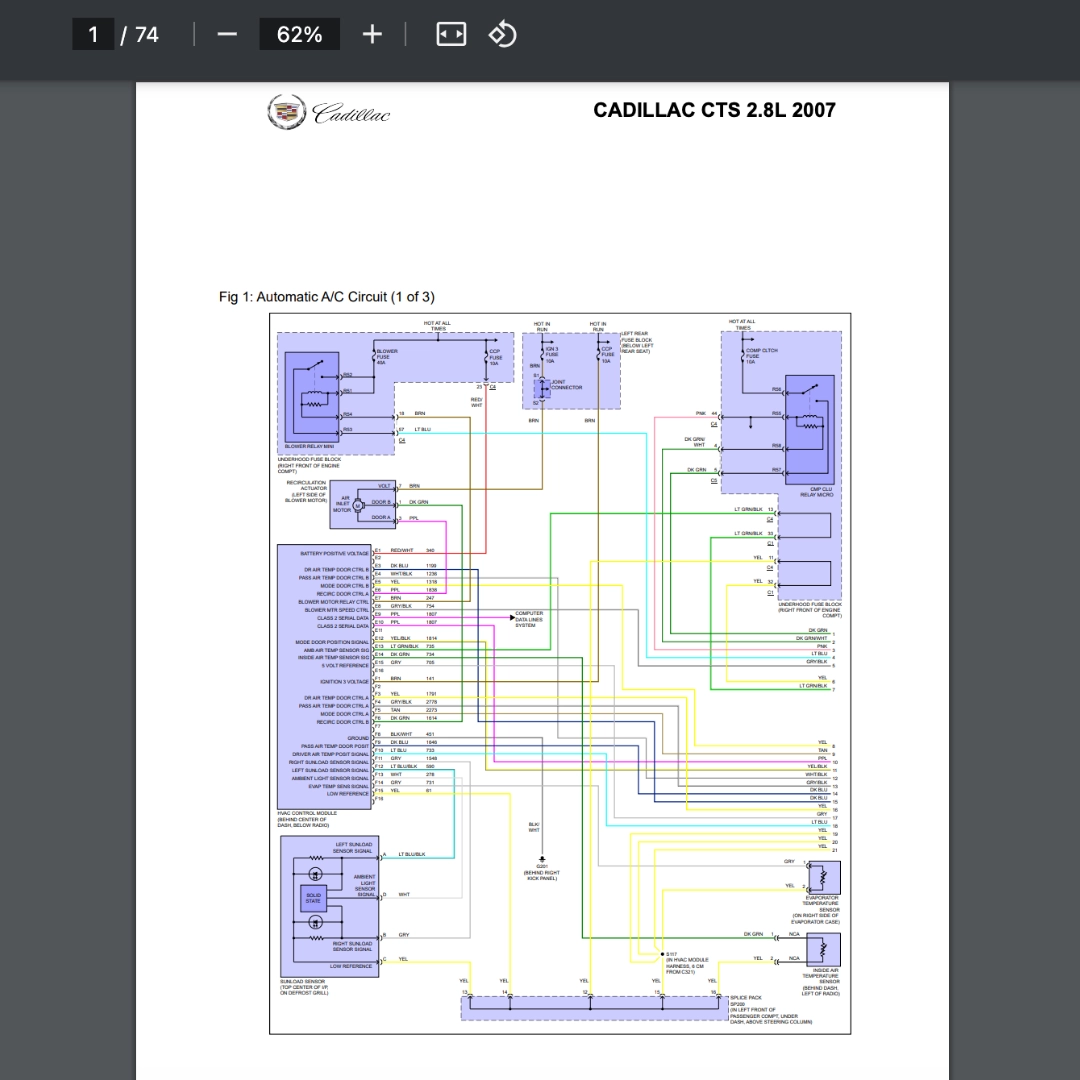
Task: Click the 'IGN 3 FUSE 10A' label
Action: click(551, 355)
